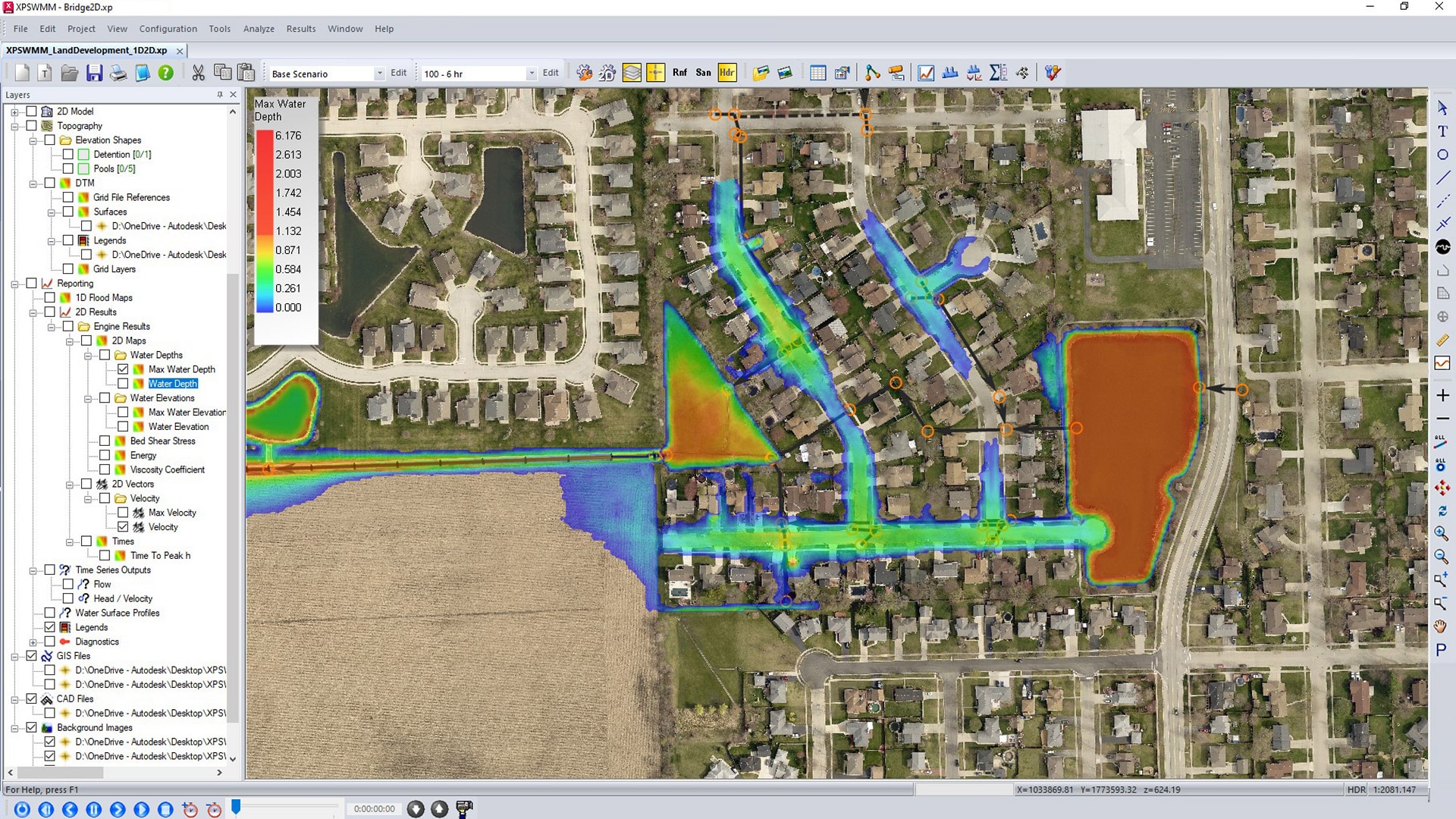
Task: Expand the Diagnostics tree node
Action: tap(33, 642)
